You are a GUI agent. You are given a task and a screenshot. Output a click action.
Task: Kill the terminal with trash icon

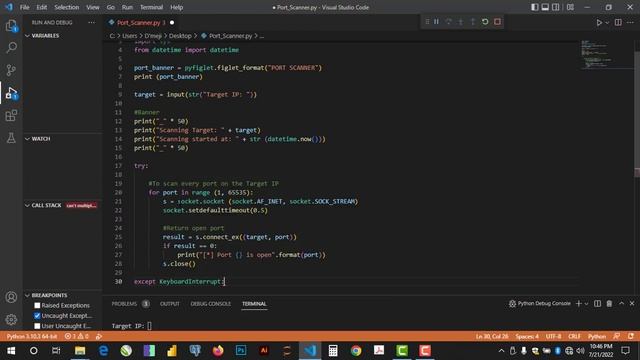[x=609, y=304]
